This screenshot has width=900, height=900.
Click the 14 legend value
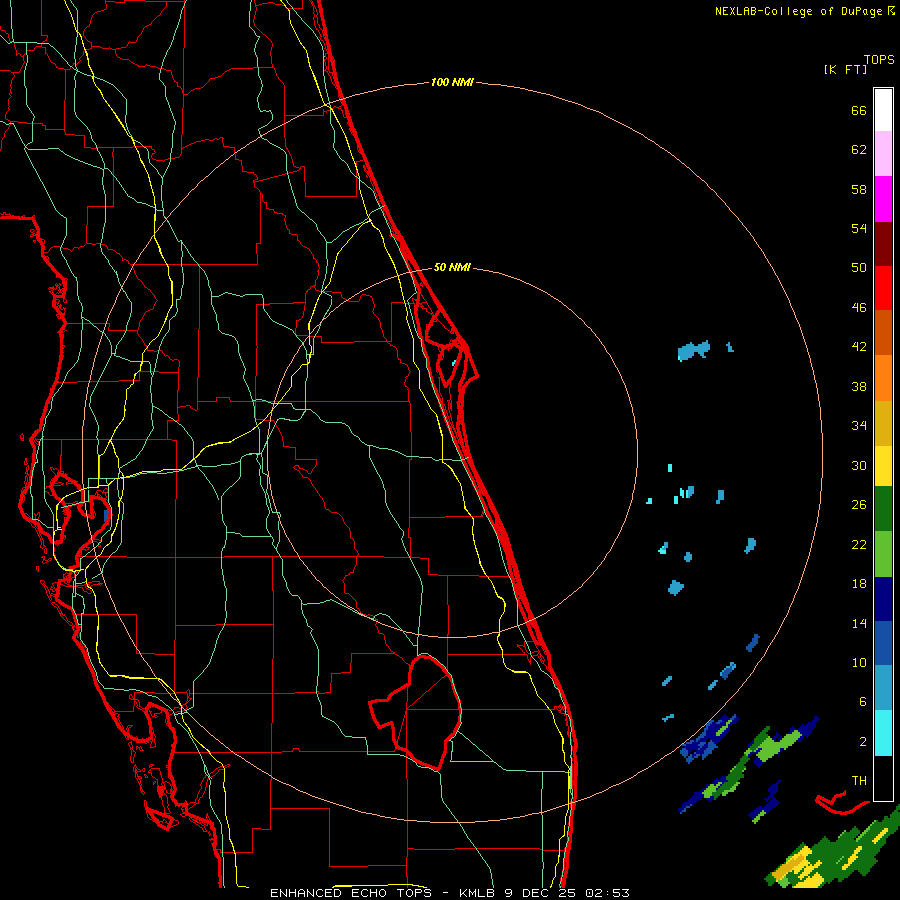[859, 623]
